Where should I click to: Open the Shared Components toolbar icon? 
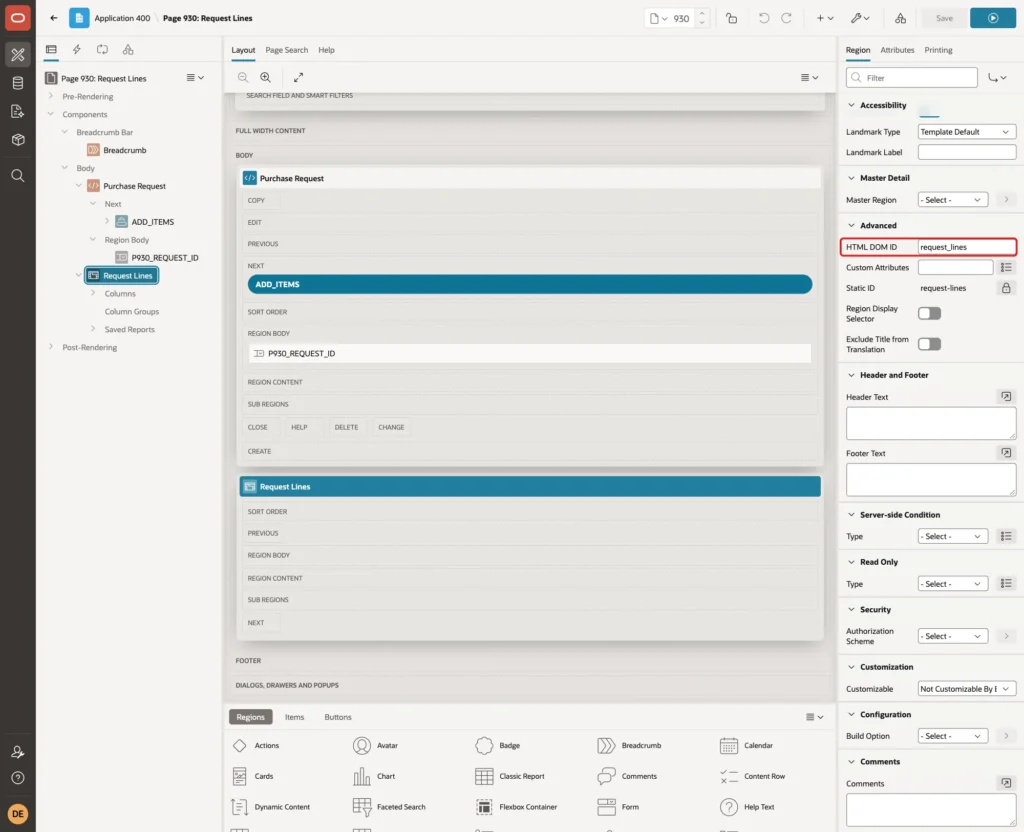click(x=901, y=18)
